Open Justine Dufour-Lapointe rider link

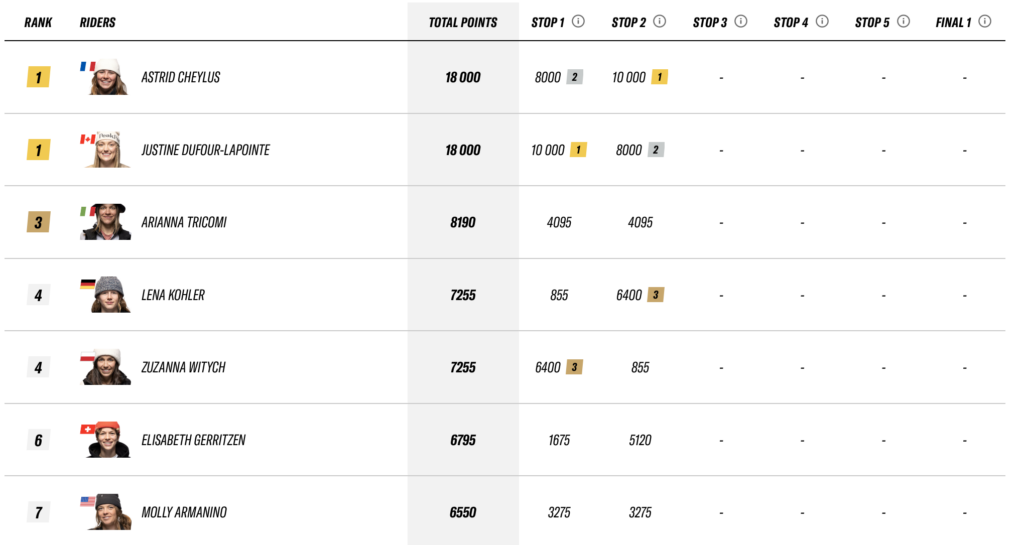[x=206, y=150]
